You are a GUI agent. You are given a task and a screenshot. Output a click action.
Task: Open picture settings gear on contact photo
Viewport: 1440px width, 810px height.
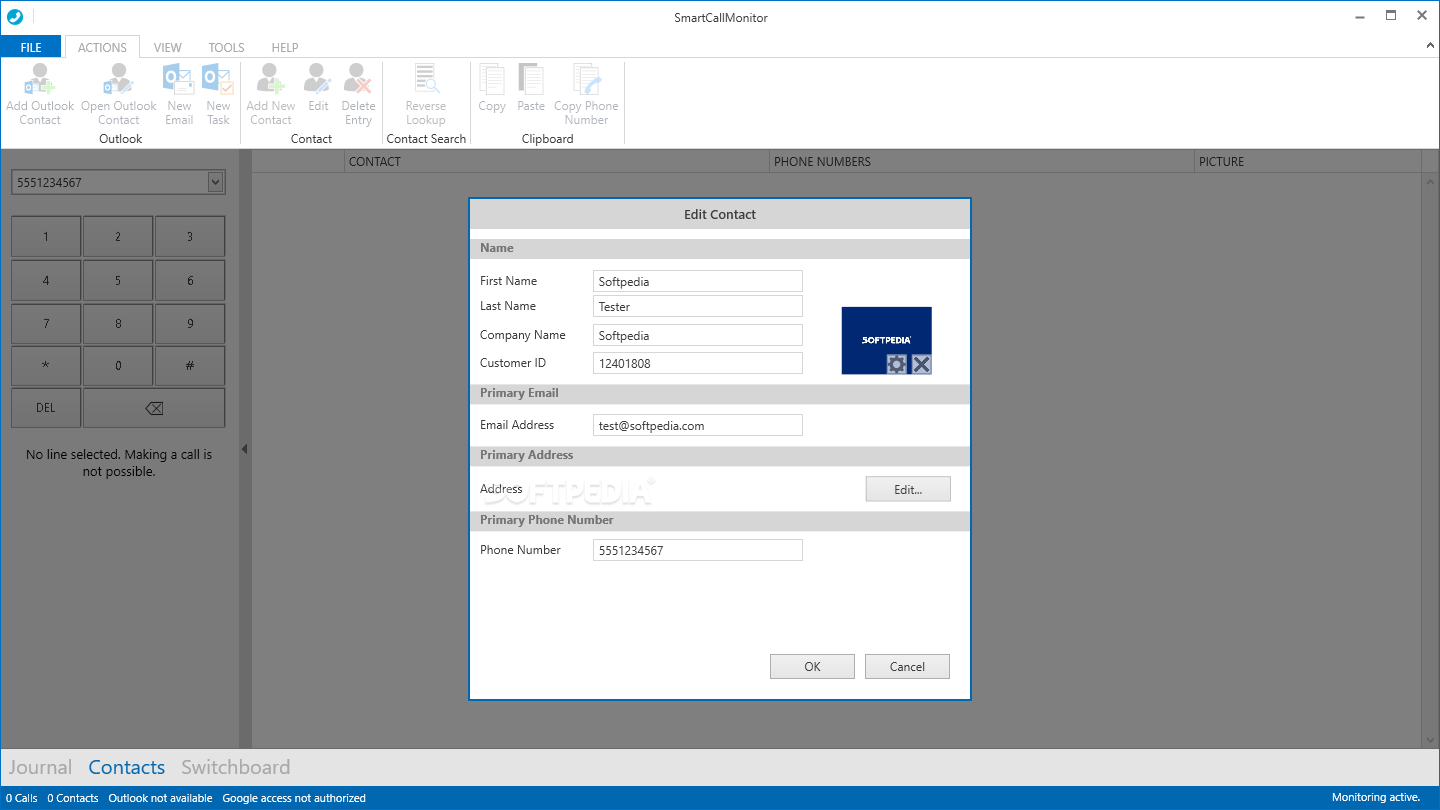(897, 364)
